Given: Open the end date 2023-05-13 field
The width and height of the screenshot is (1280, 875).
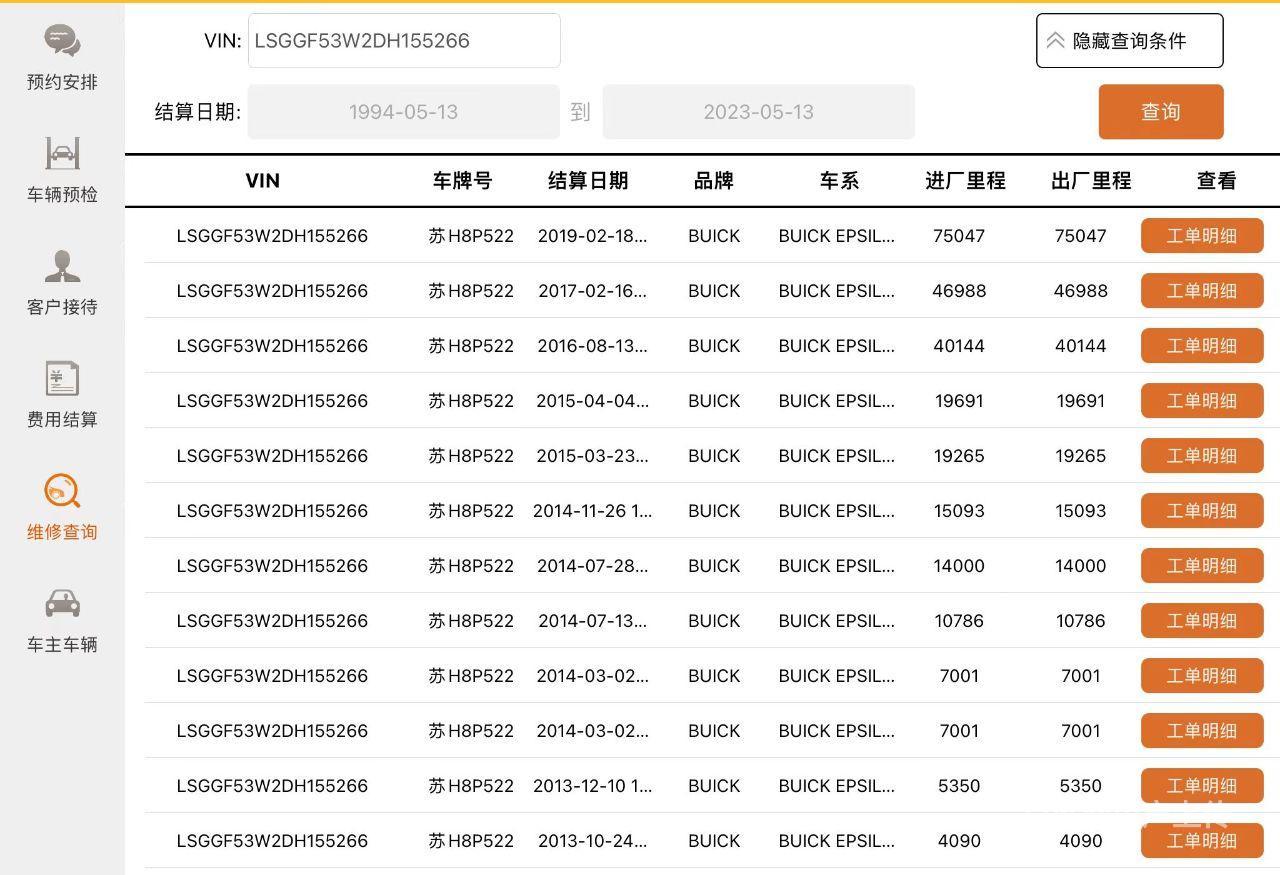Looking at the screenshot, I should point(759,112).
